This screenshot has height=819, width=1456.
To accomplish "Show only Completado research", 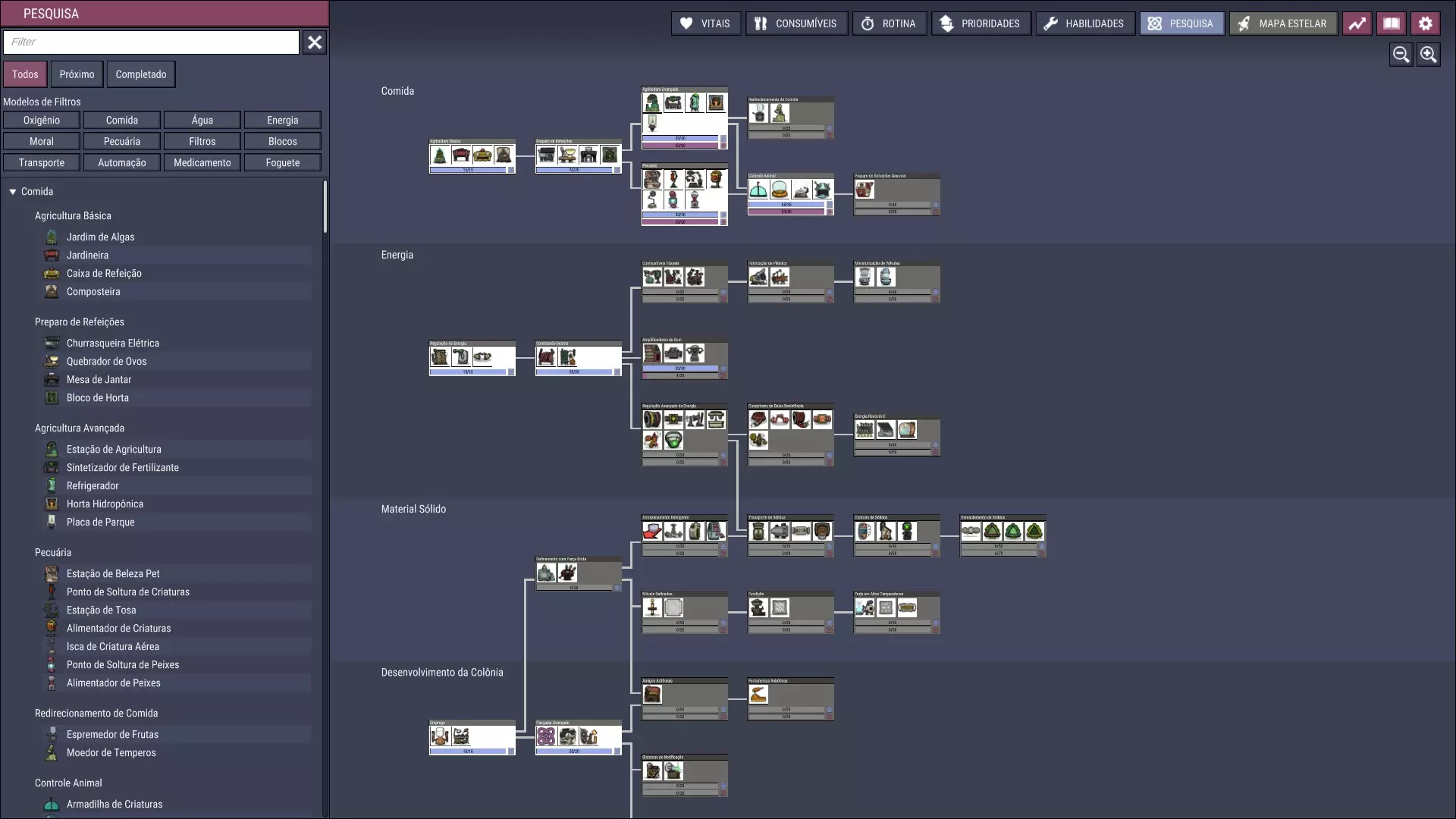I will pos(141,74).
